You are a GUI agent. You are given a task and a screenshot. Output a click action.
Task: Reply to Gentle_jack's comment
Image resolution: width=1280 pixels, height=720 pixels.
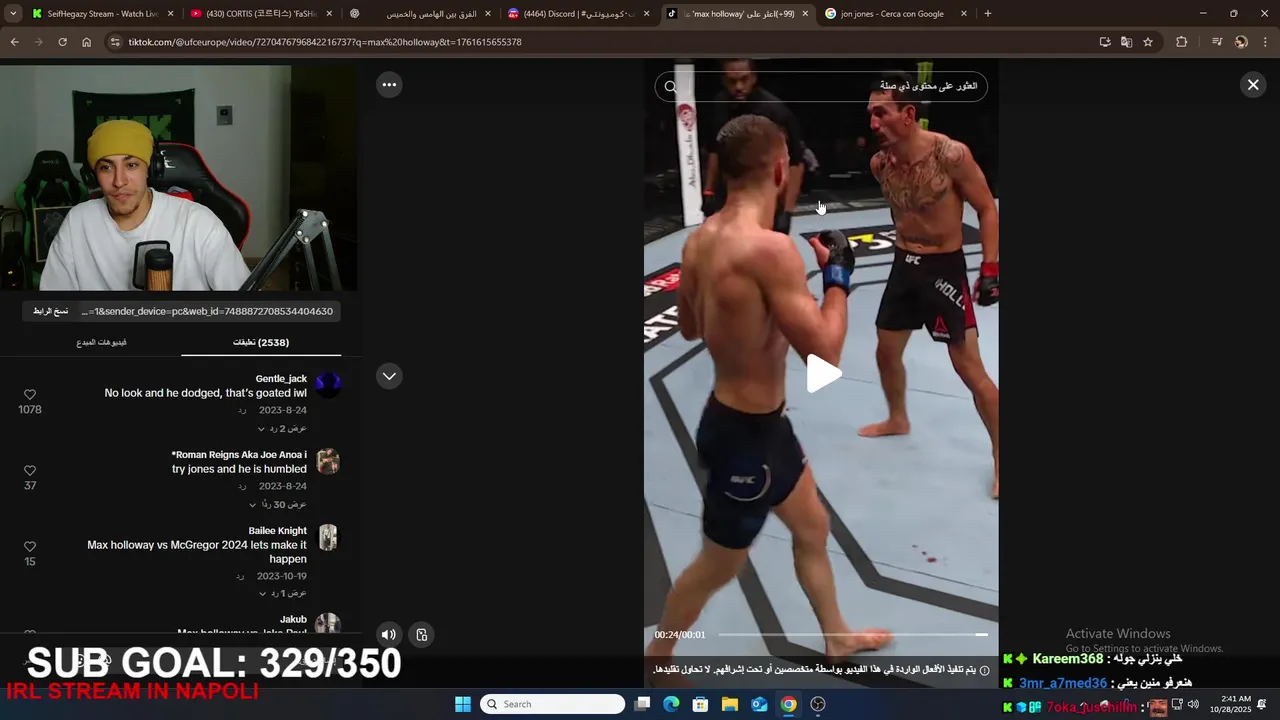(x=242, y=410)
